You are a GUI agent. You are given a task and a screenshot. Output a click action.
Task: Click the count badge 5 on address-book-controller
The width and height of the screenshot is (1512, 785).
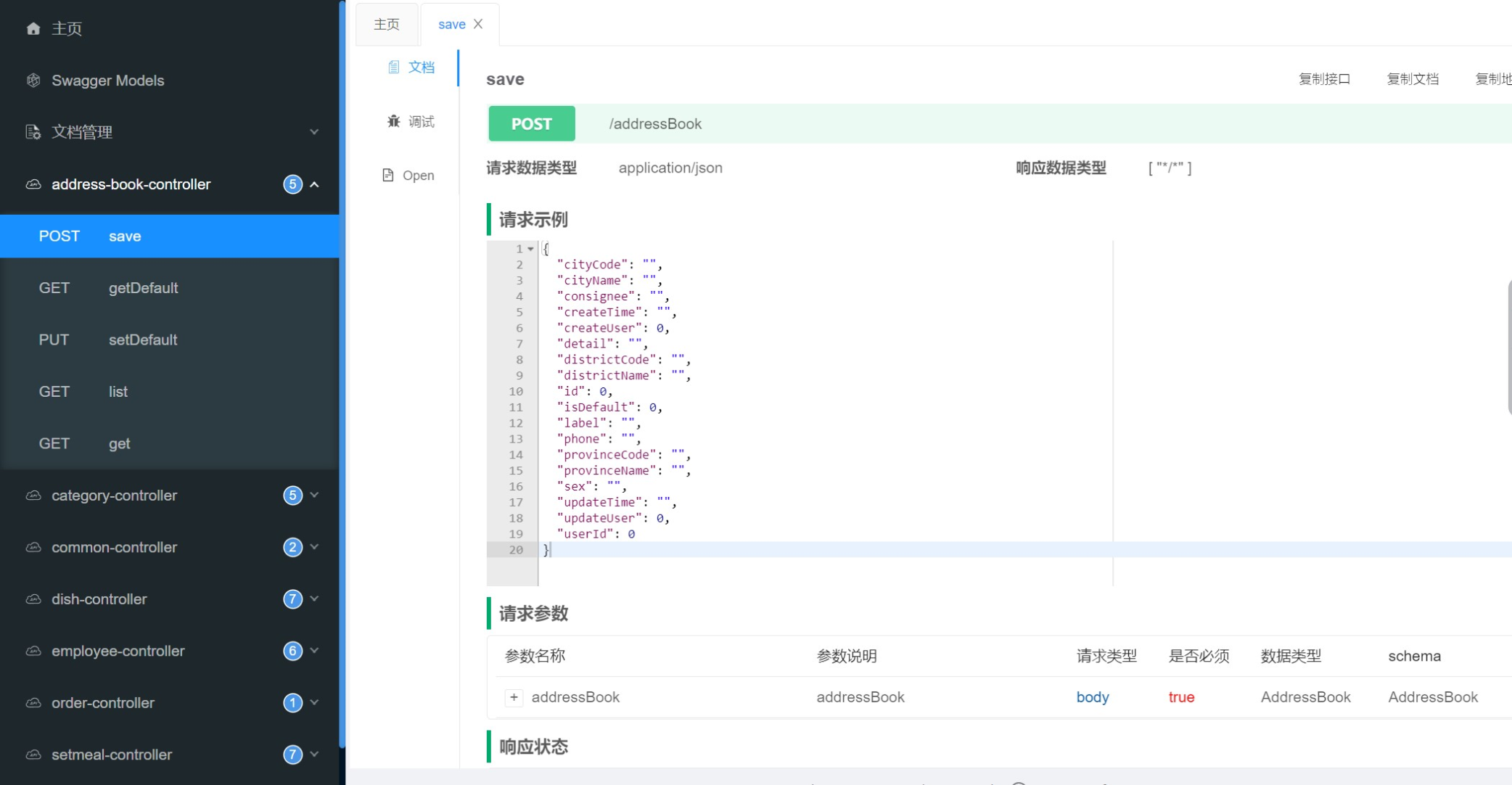pyautogui.click(x=292, y=184)
